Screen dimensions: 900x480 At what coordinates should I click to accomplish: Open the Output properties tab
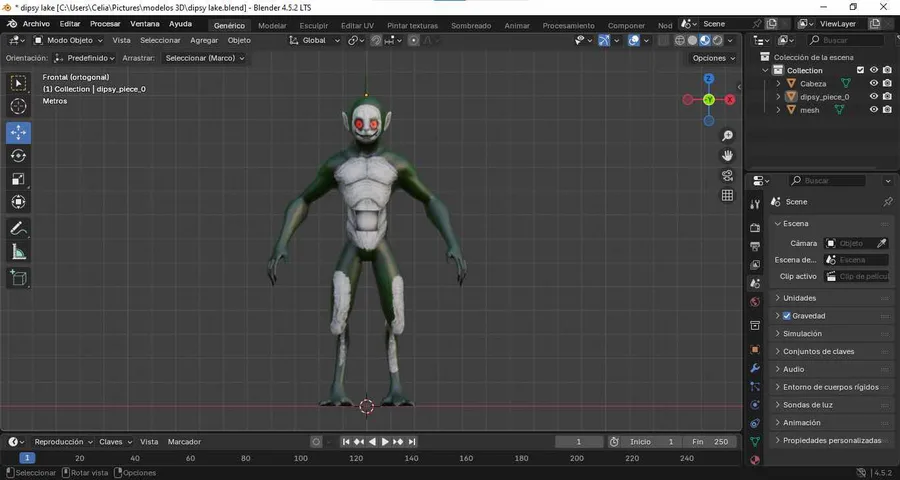(755, 246)
